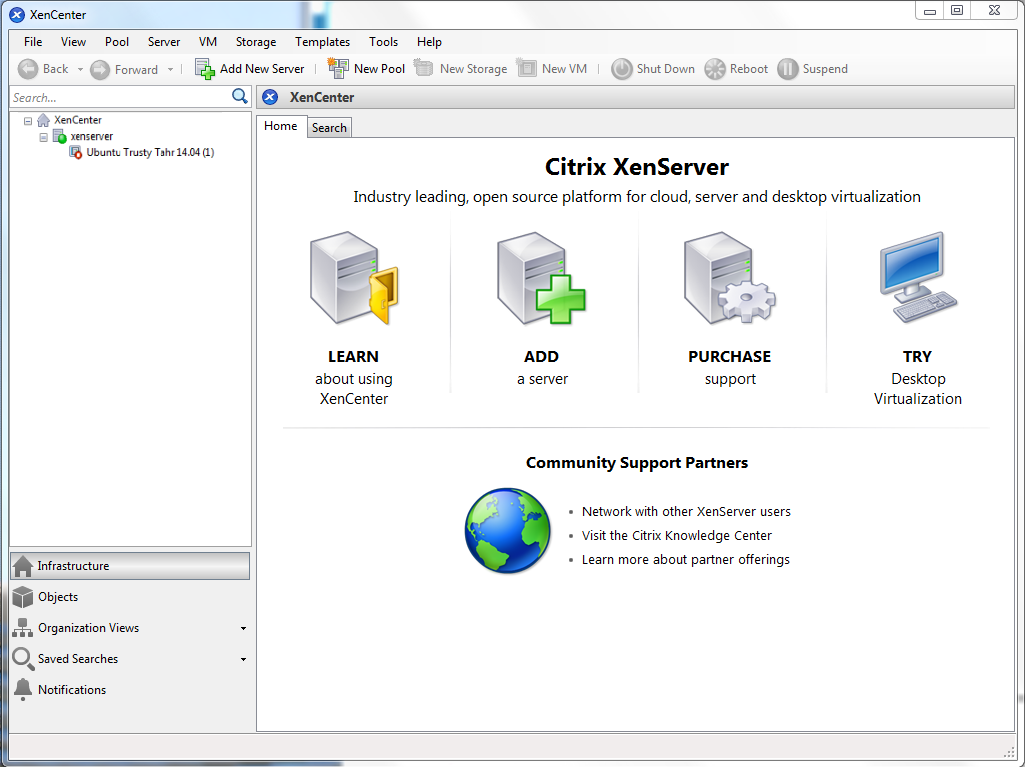The image size is (1025, 767).
Task: Click into the Search input field
Action: [x=121, y=97]
